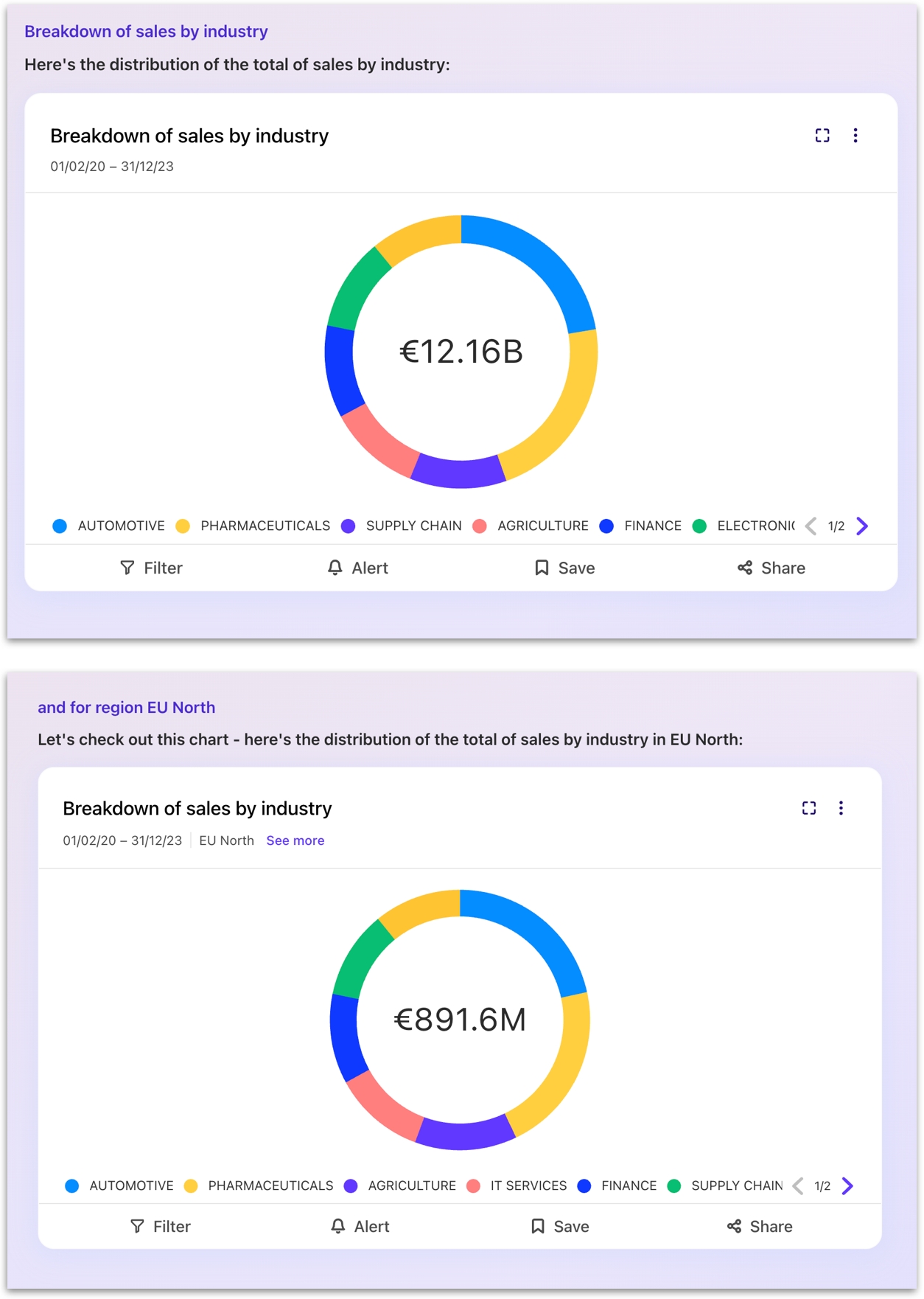Expand the EU North chart to fullscreen
This screenshot has width=924, height=1299.
point(808,808)
